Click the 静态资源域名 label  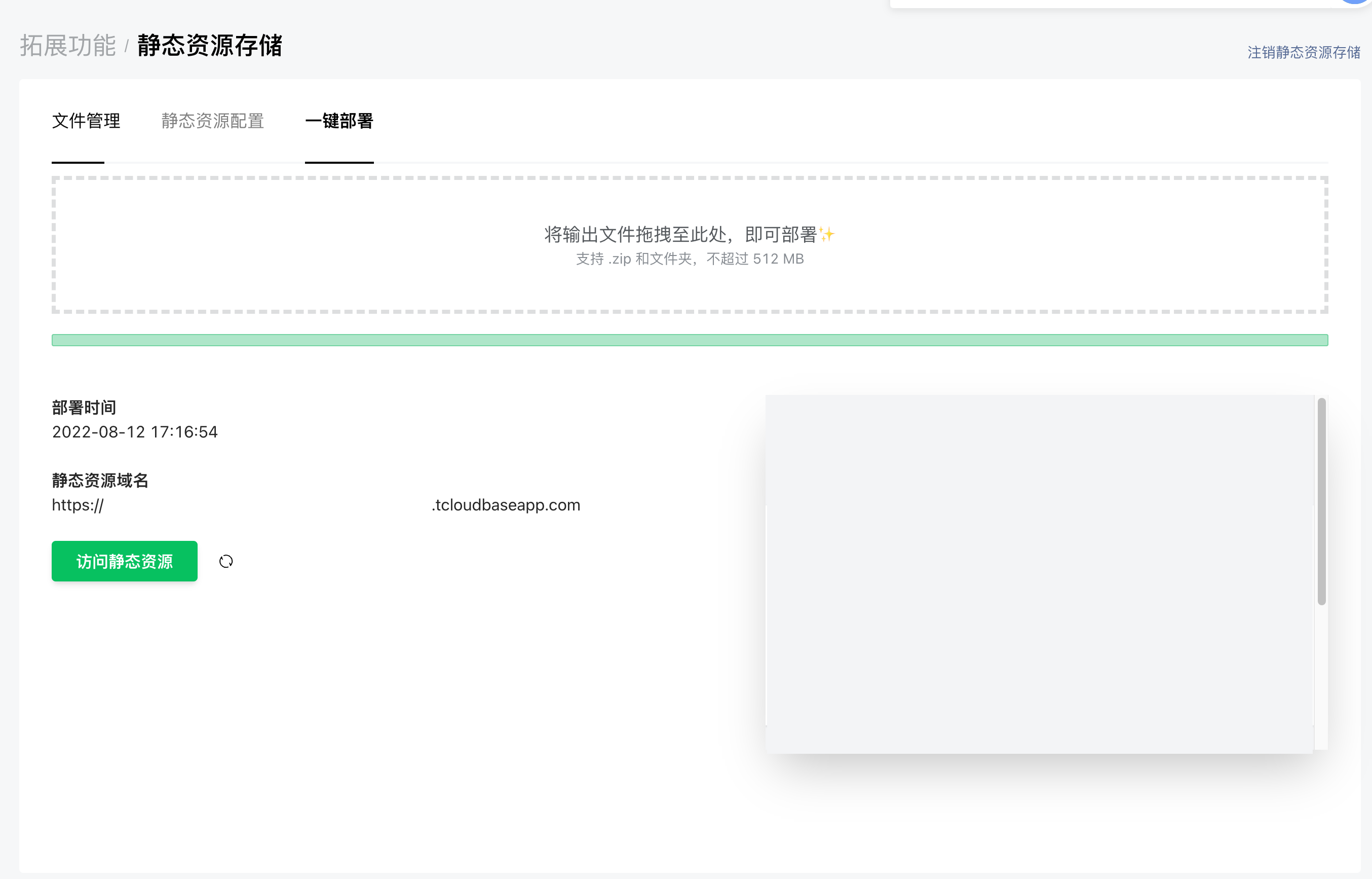point(100,481)
